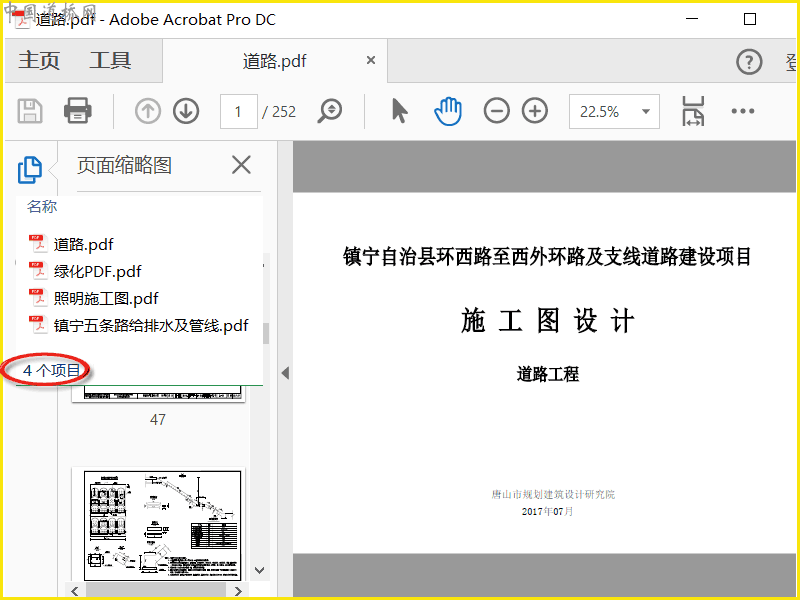Zoom out with the minus button
This screenshot has height=600, width=800.
pos(497,111)
